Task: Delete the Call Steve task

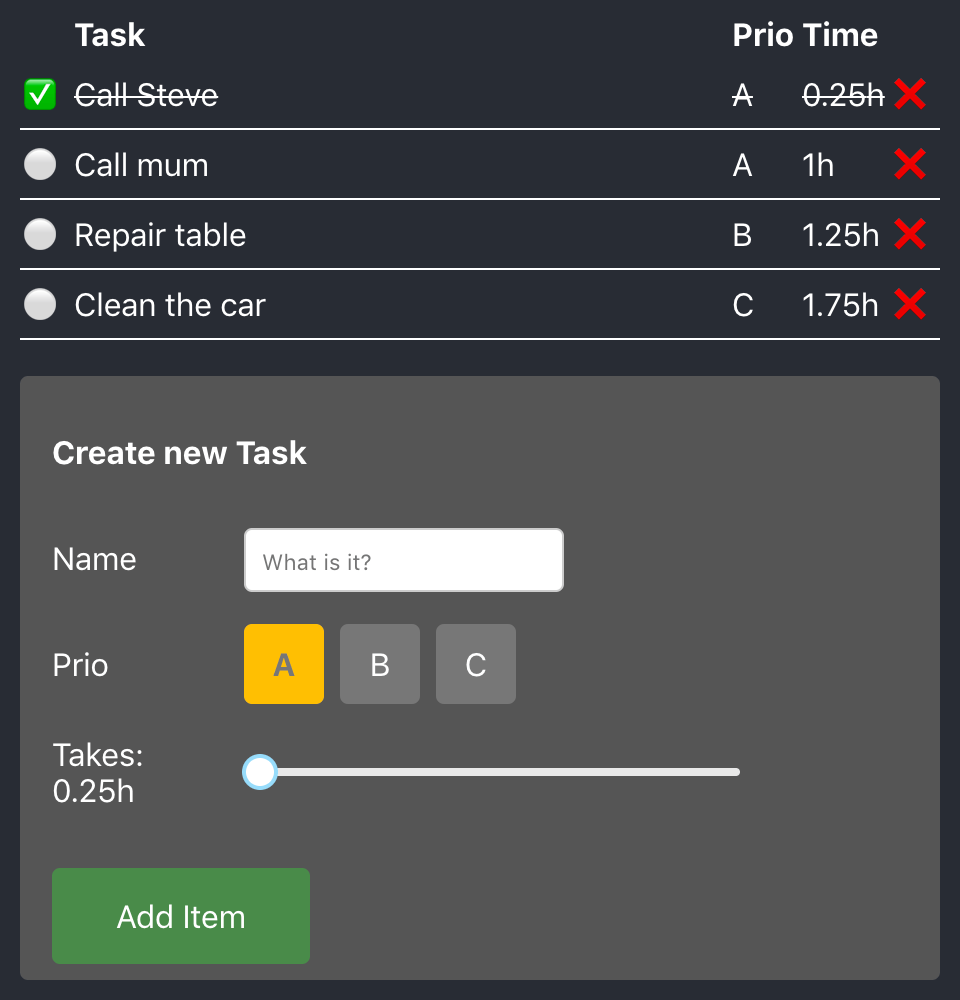Action: pyautogui.click(x=910, y=94)
